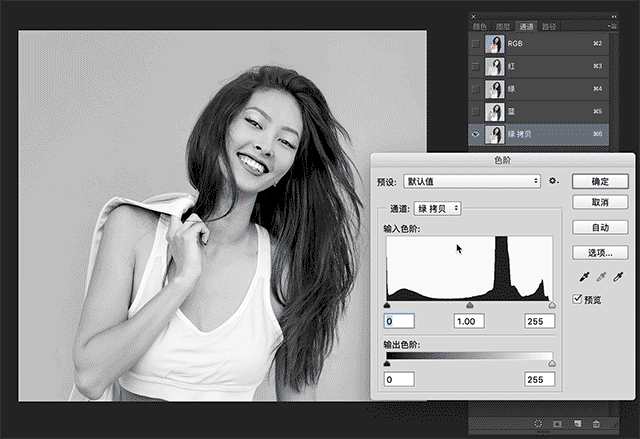Open the preset options gear menu

552,182
